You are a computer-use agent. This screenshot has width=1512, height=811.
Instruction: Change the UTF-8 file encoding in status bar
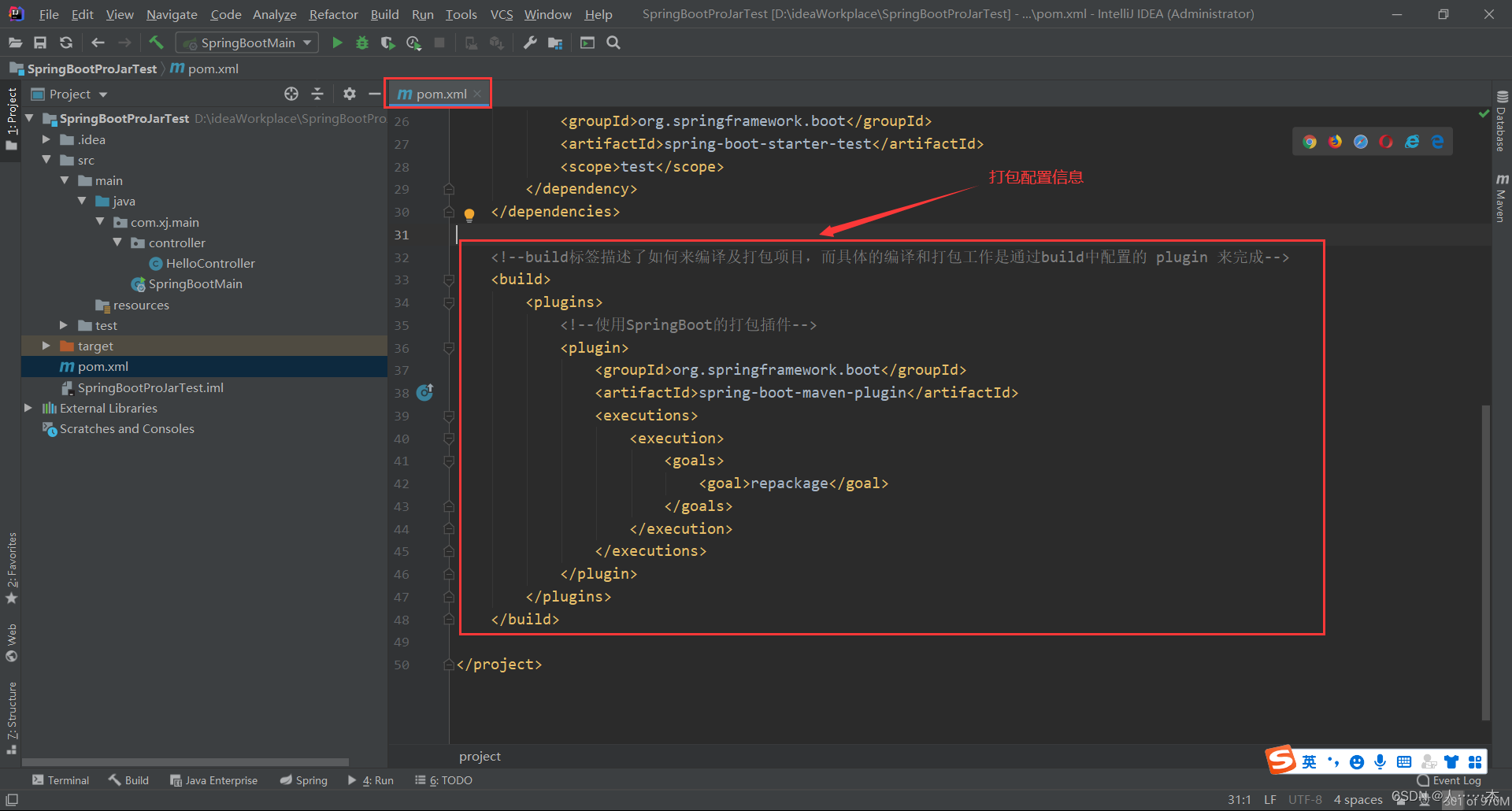click(1305, 799)
